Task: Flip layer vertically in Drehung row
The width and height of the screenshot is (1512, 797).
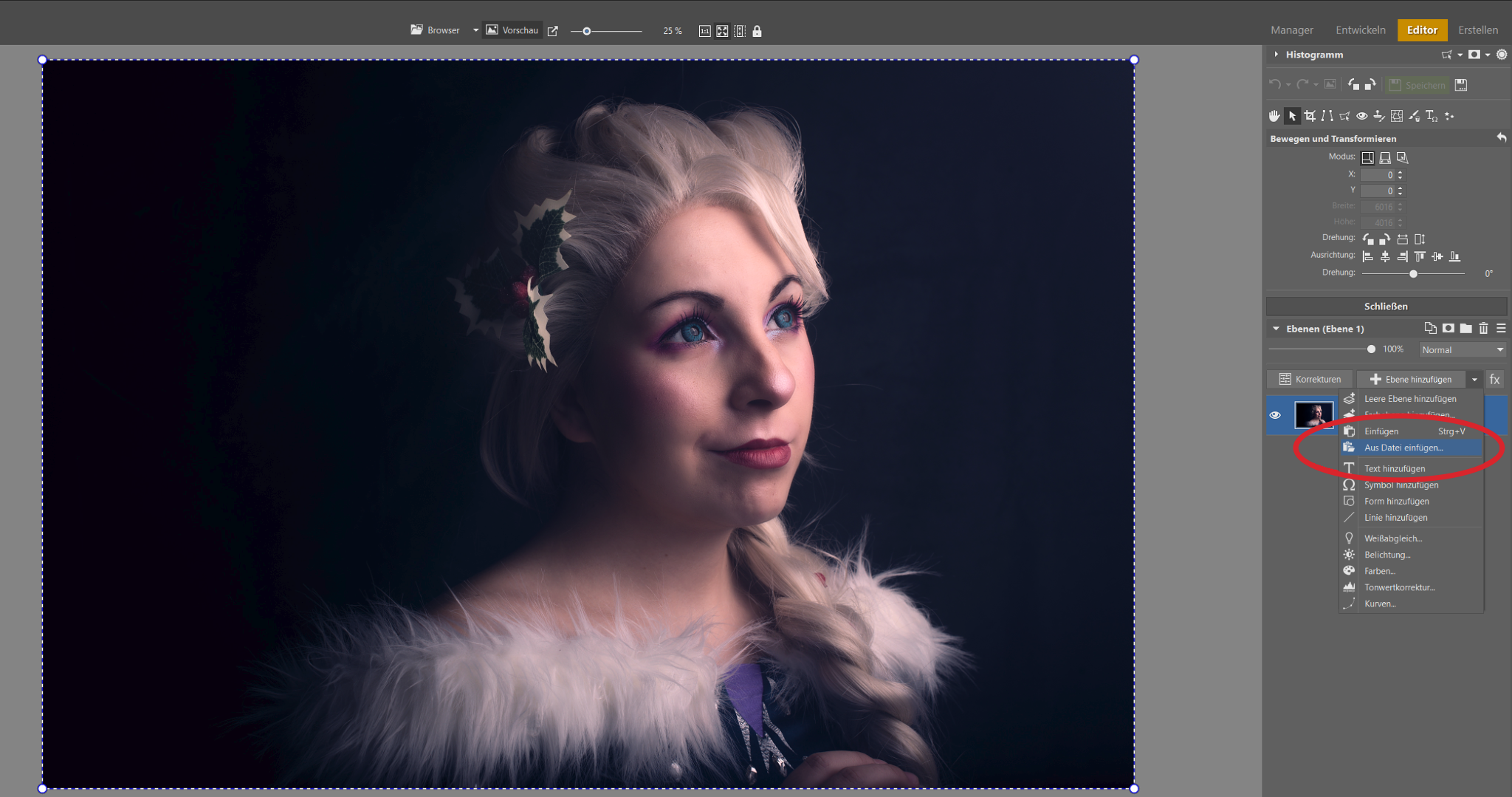Action: point(1420,239)
